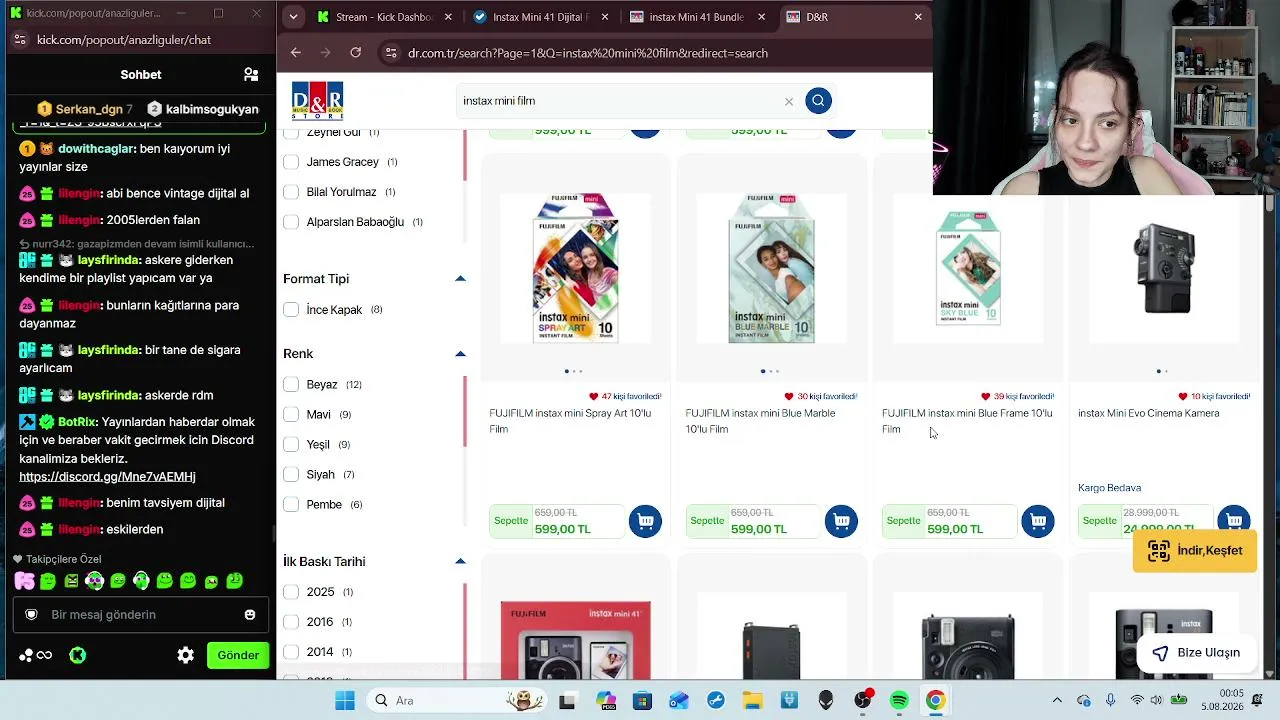The image size is (1280, 720).
Task: Tick the İnce Kapak format checkbox
Action: click(x=291, y=310)
